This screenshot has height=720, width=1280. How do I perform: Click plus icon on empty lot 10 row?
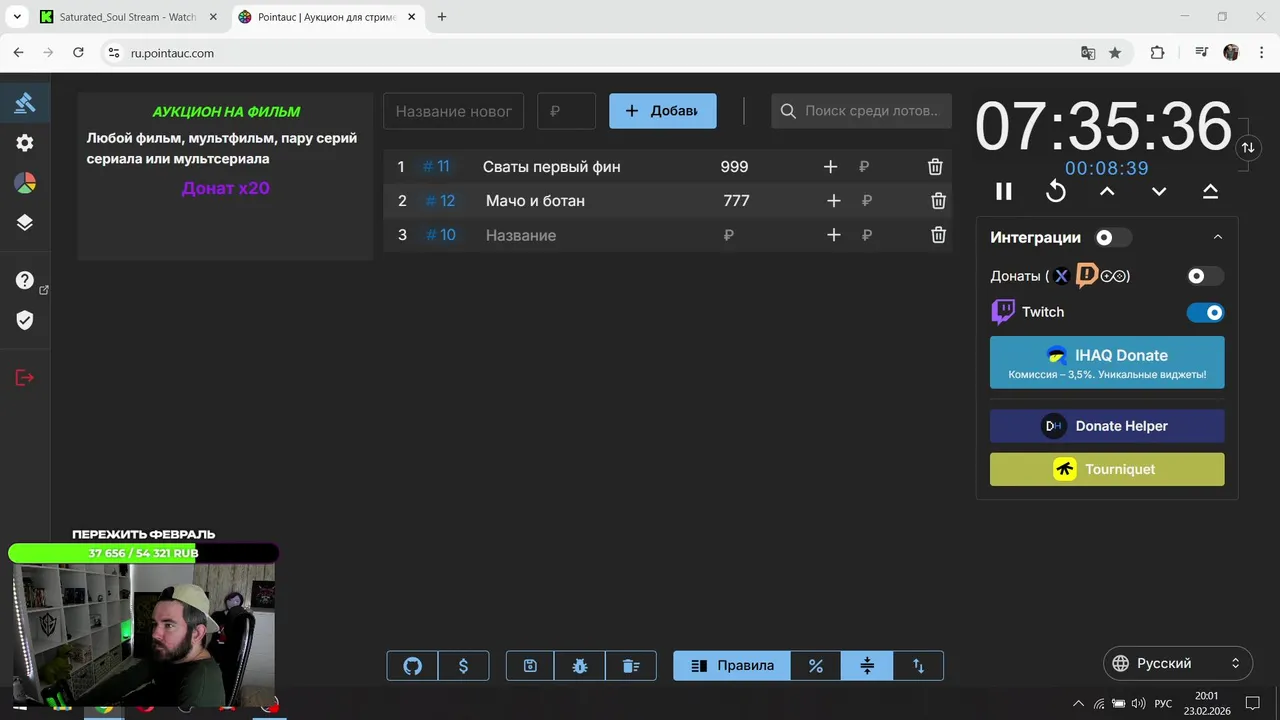[x=833, y=235]
